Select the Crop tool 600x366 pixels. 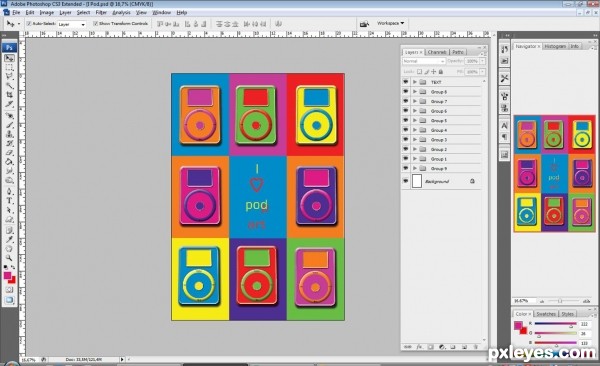click(x=9, y=95)
